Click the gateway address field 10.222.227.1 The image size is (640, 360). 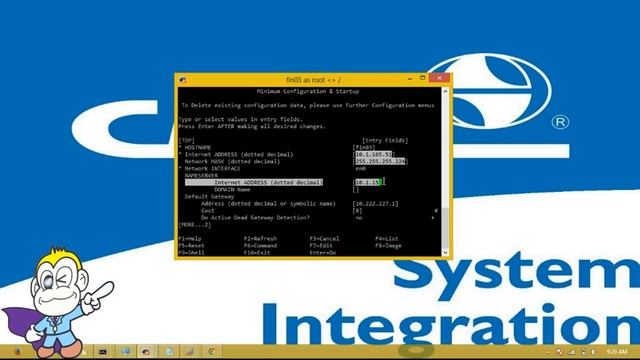coord(376,203)
